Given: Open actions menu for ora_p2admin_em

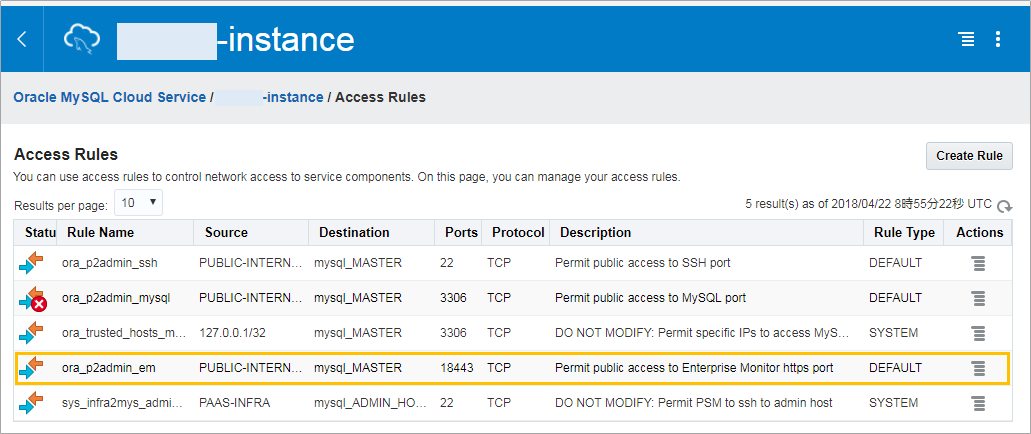Looking at the screenshot, I should 978,368.
